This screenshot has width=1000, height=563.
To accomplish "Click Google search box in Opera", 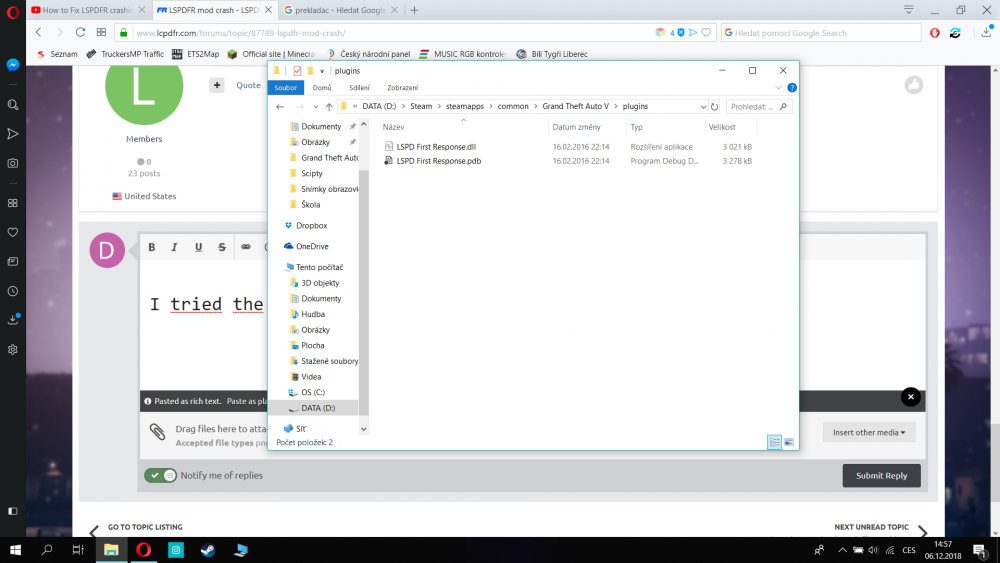I will coord(821,33).
